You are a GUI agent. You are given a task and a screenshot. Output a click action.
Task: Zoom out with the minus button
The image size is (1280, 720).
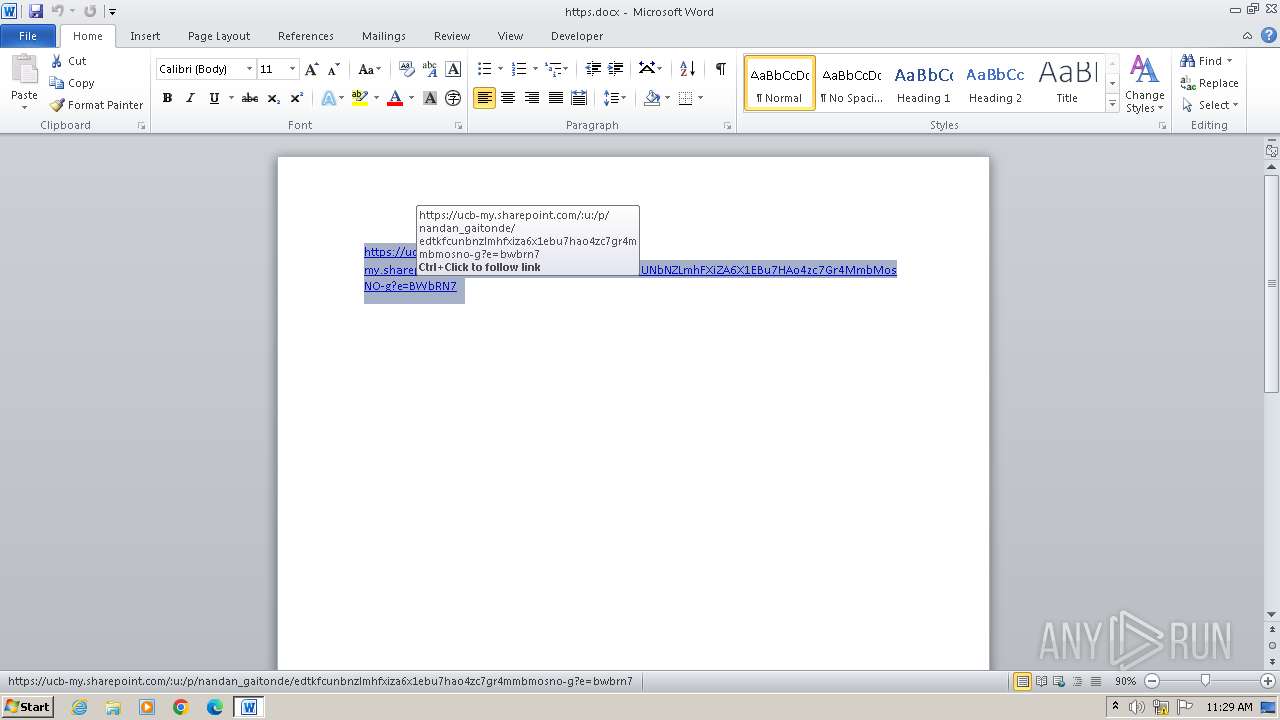[x=1151, y=681]
